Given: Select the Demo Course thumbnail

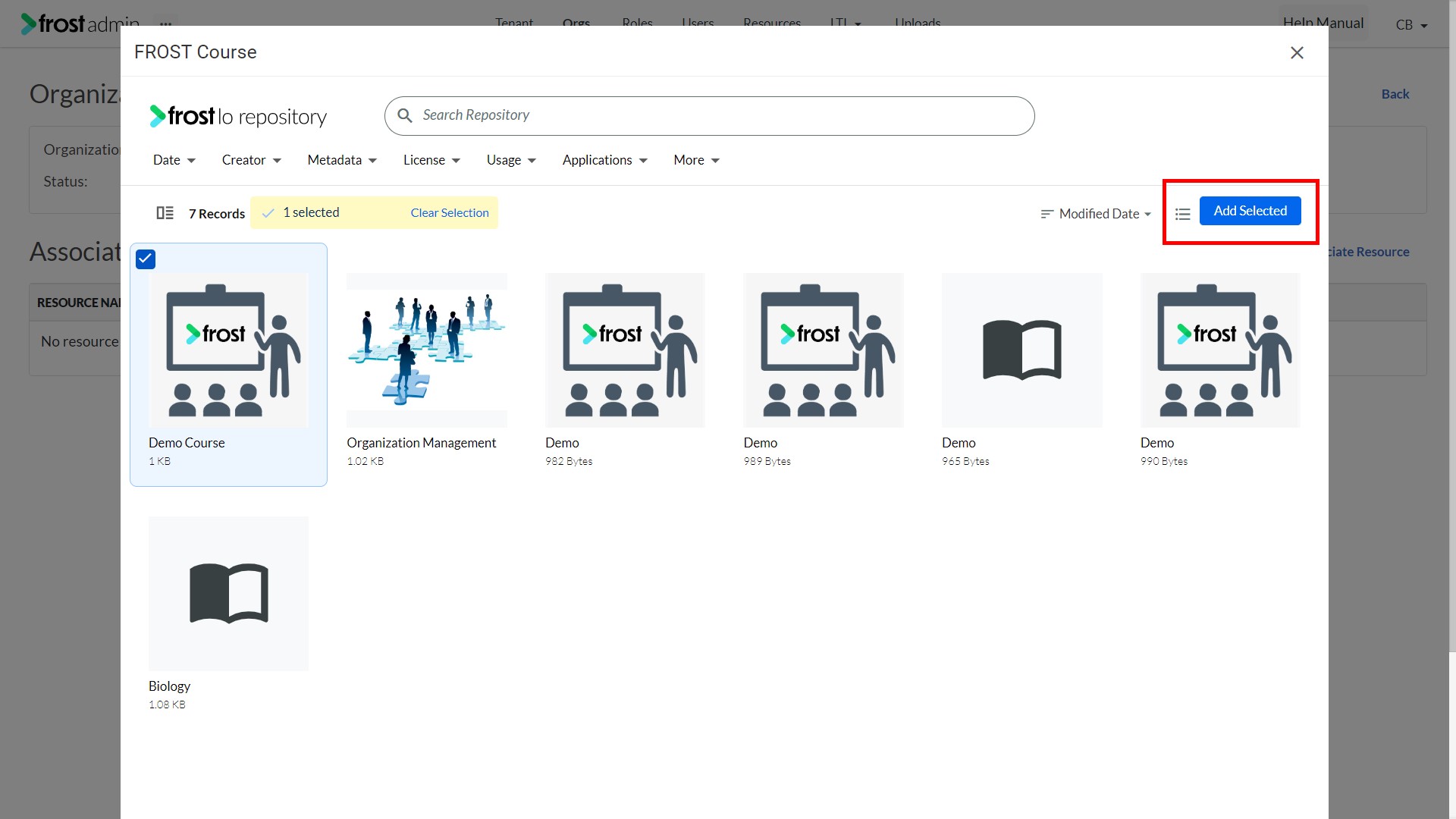Looking at the screenshot, I should (x=228, y=350).
